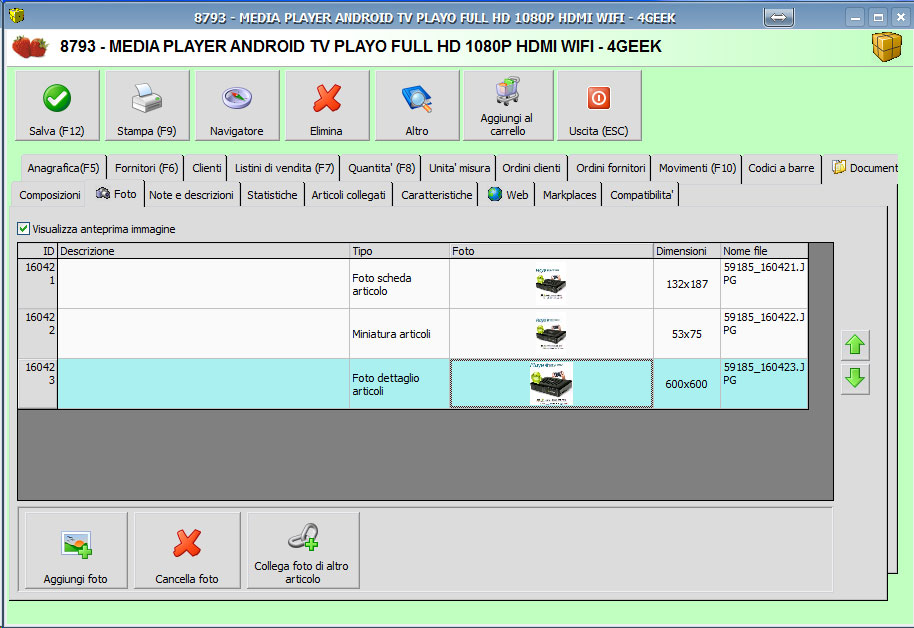The image size is (914, 628).
Task: Switch to Caratteristiche tab
Action: coord(437,195)
